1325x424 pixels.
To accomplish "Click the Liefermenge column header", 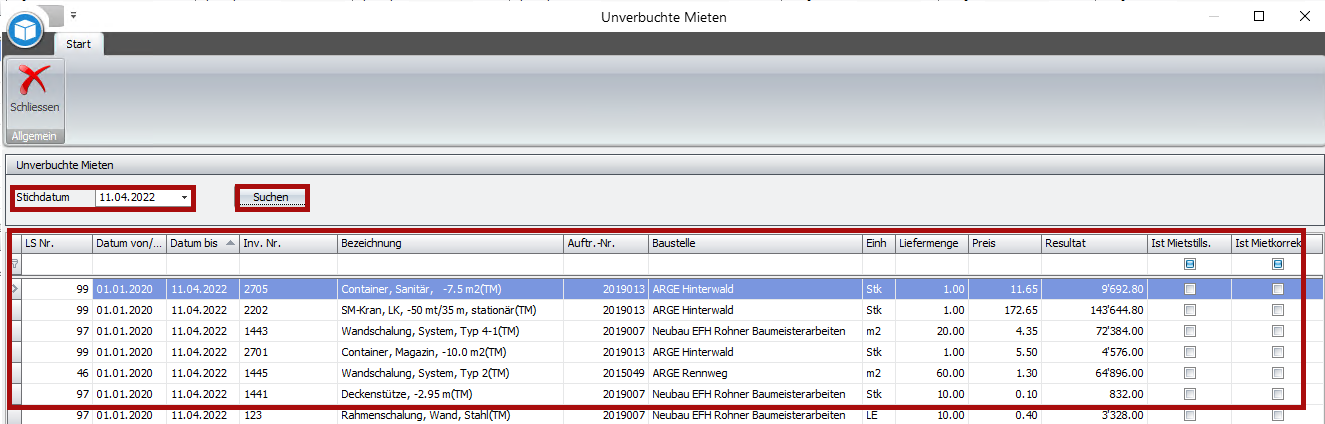I will 932,243.
